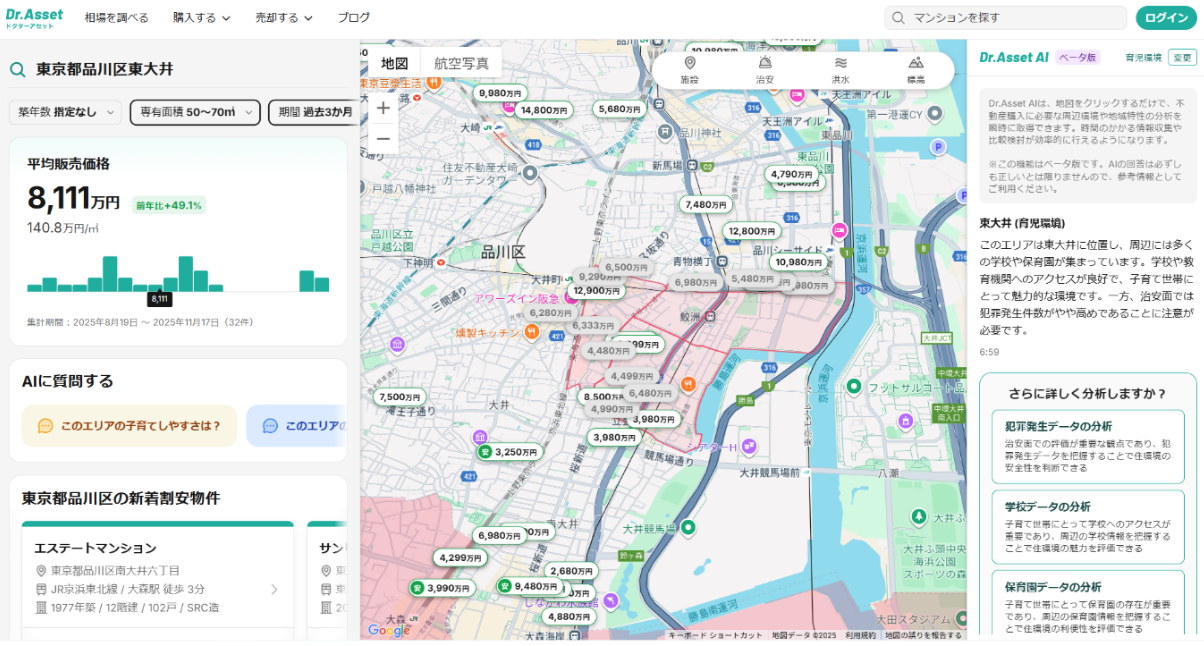1204x646 pixels.
Task: Click the 3,250万円 bargain marker
Action: pyautogui.click(x=508, y=452)
